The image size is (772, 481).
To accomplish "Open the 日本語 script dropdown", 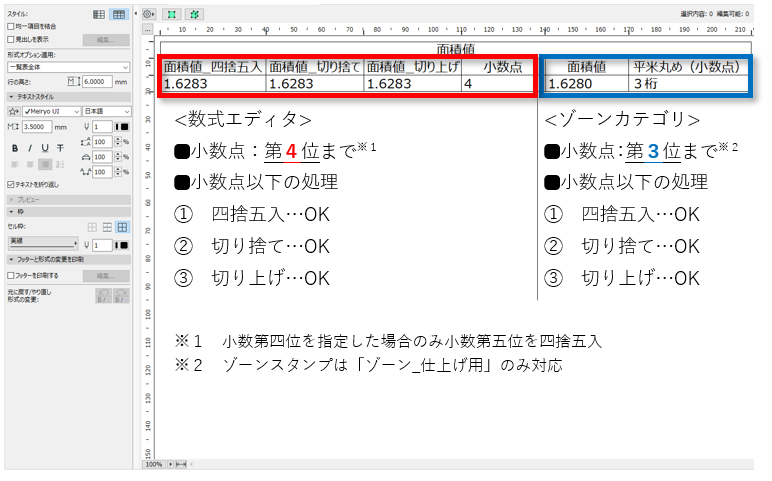I will [x=106, y=112].
